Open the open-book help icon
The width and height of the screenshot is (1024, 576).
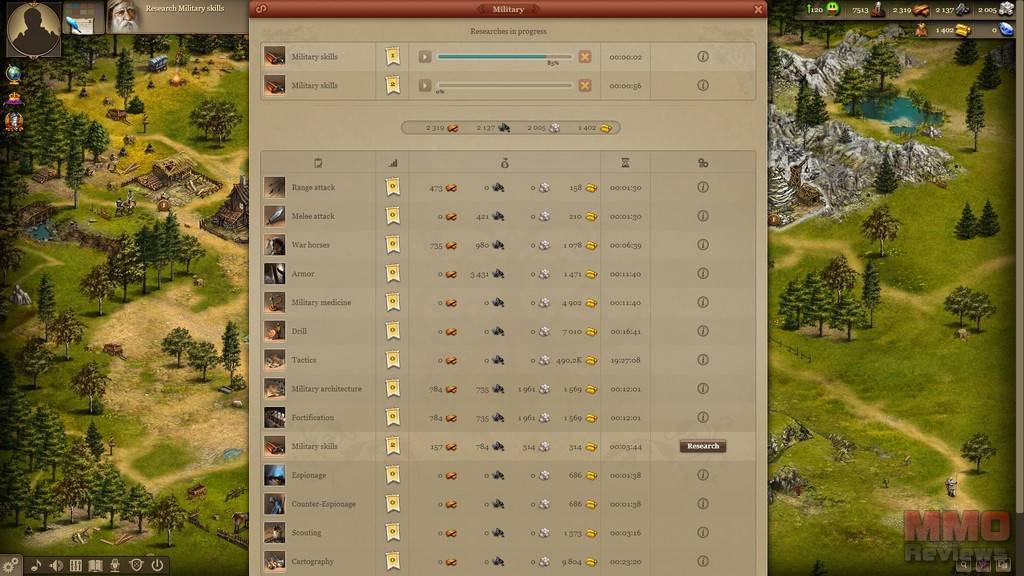95,565
